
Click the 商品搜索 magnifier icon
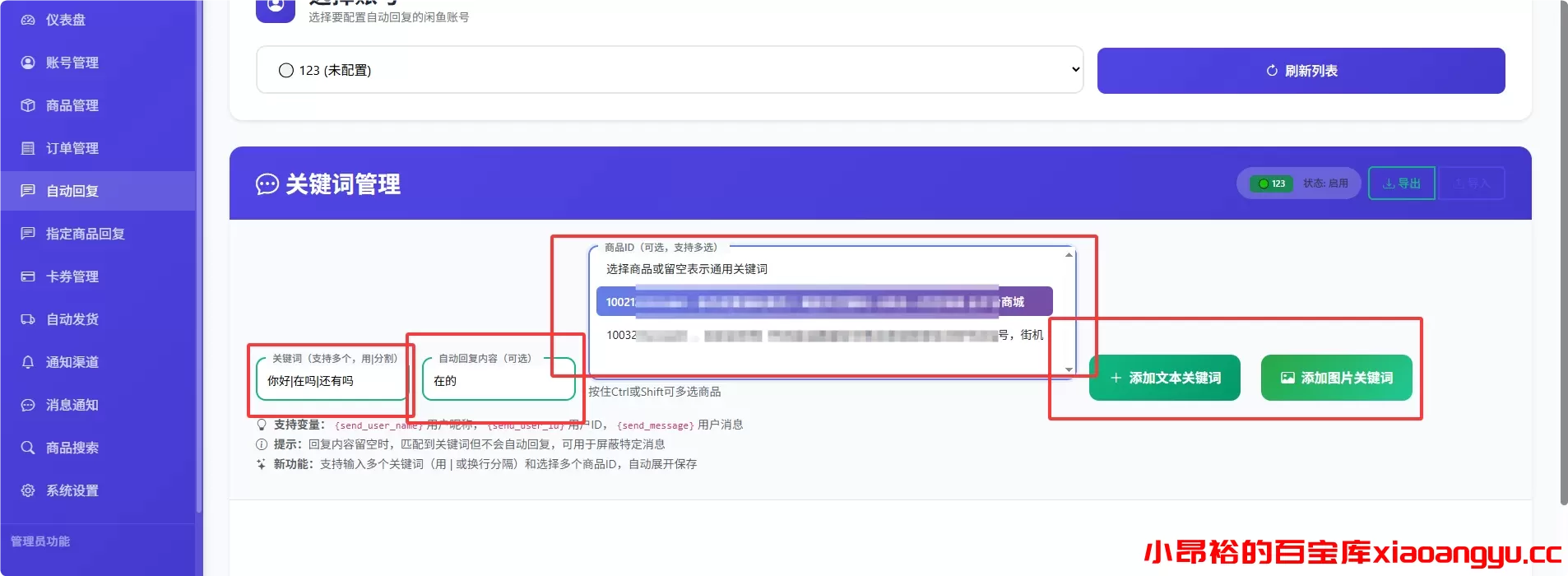pyautogui.click(x=28, y=448)
